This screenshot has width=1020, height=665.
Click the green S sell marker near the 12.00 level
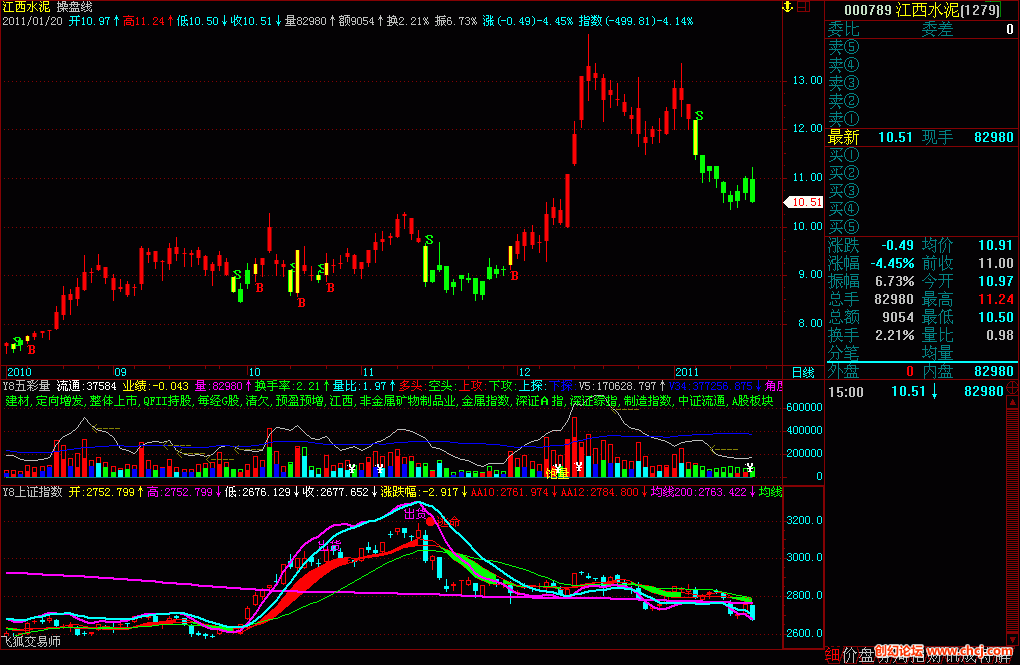click(x=699, y=116)
